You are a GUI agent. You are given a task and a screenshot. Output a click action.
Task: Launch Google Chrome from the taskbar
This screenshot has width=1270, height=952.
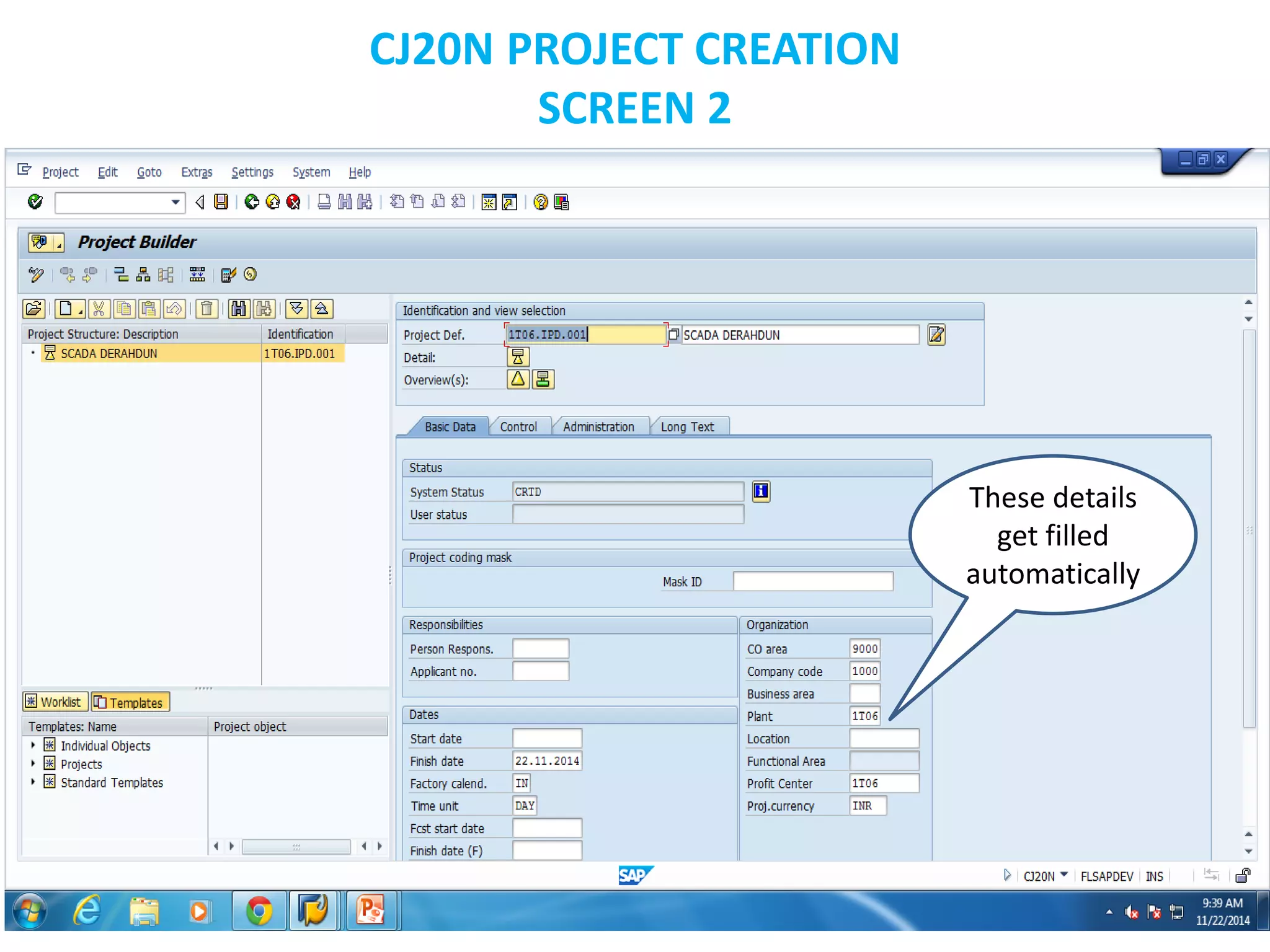click(x=259, y=910)
